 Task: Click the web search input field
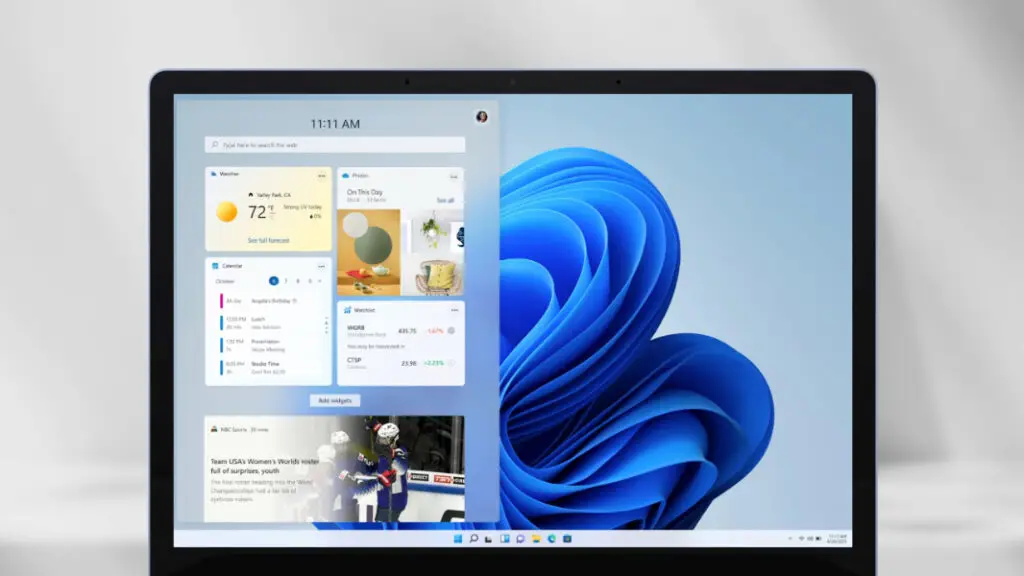335,143
